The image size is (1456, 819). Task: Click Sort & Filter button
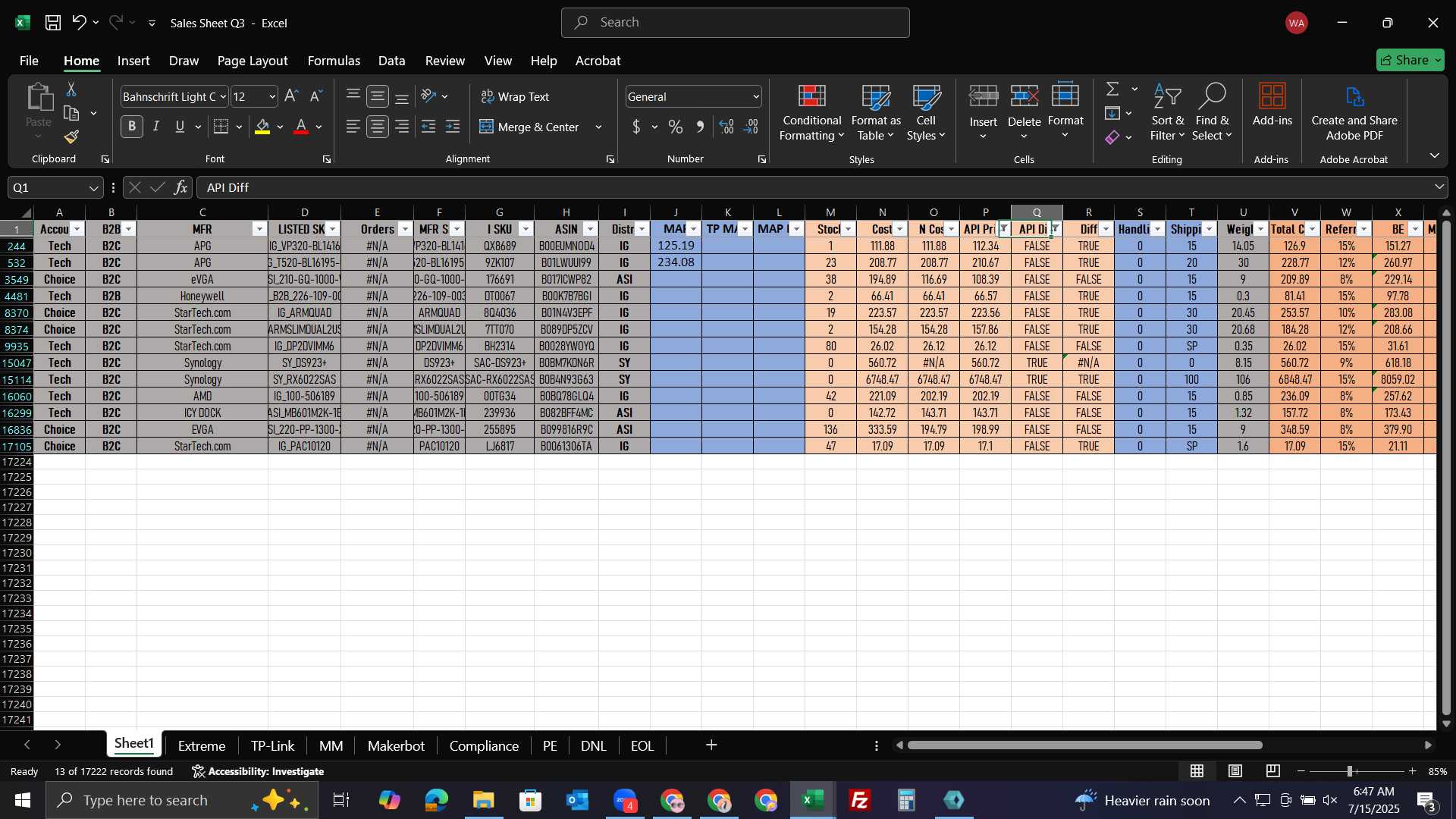pyautogui.click(x=1167, y=112)
